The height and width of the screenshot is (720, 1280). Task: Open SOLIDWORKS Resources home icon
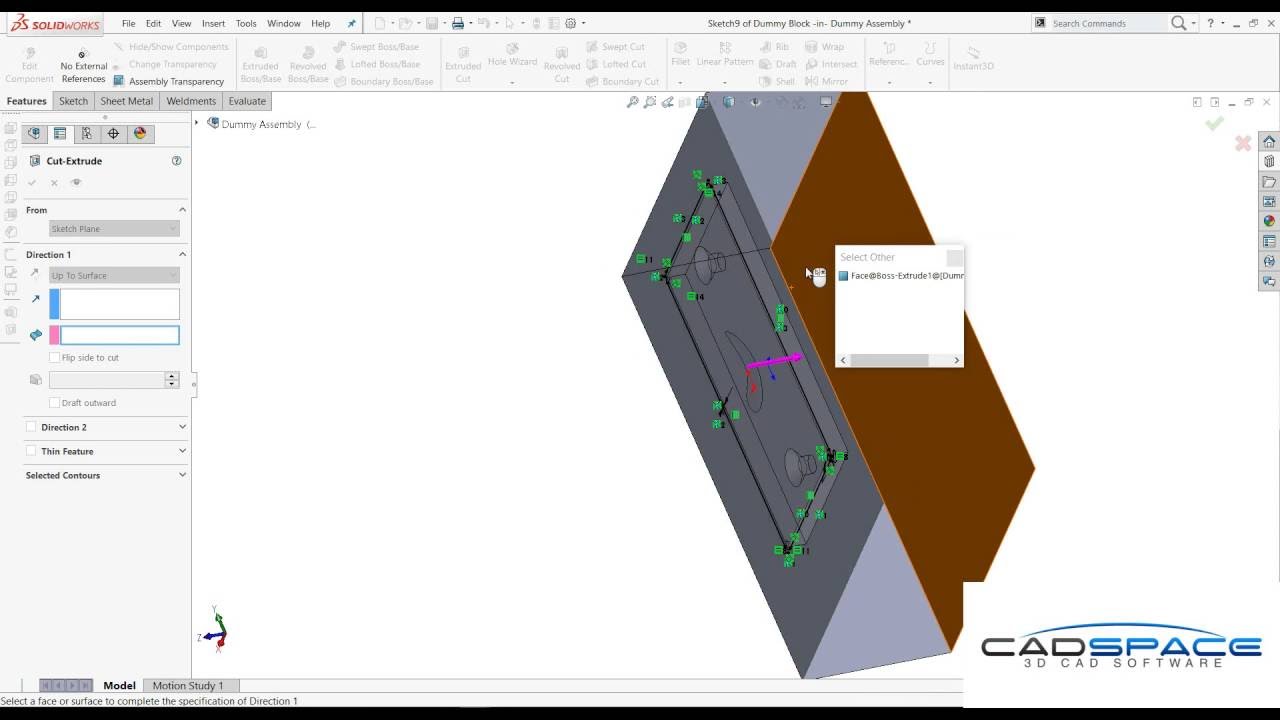1269,141
